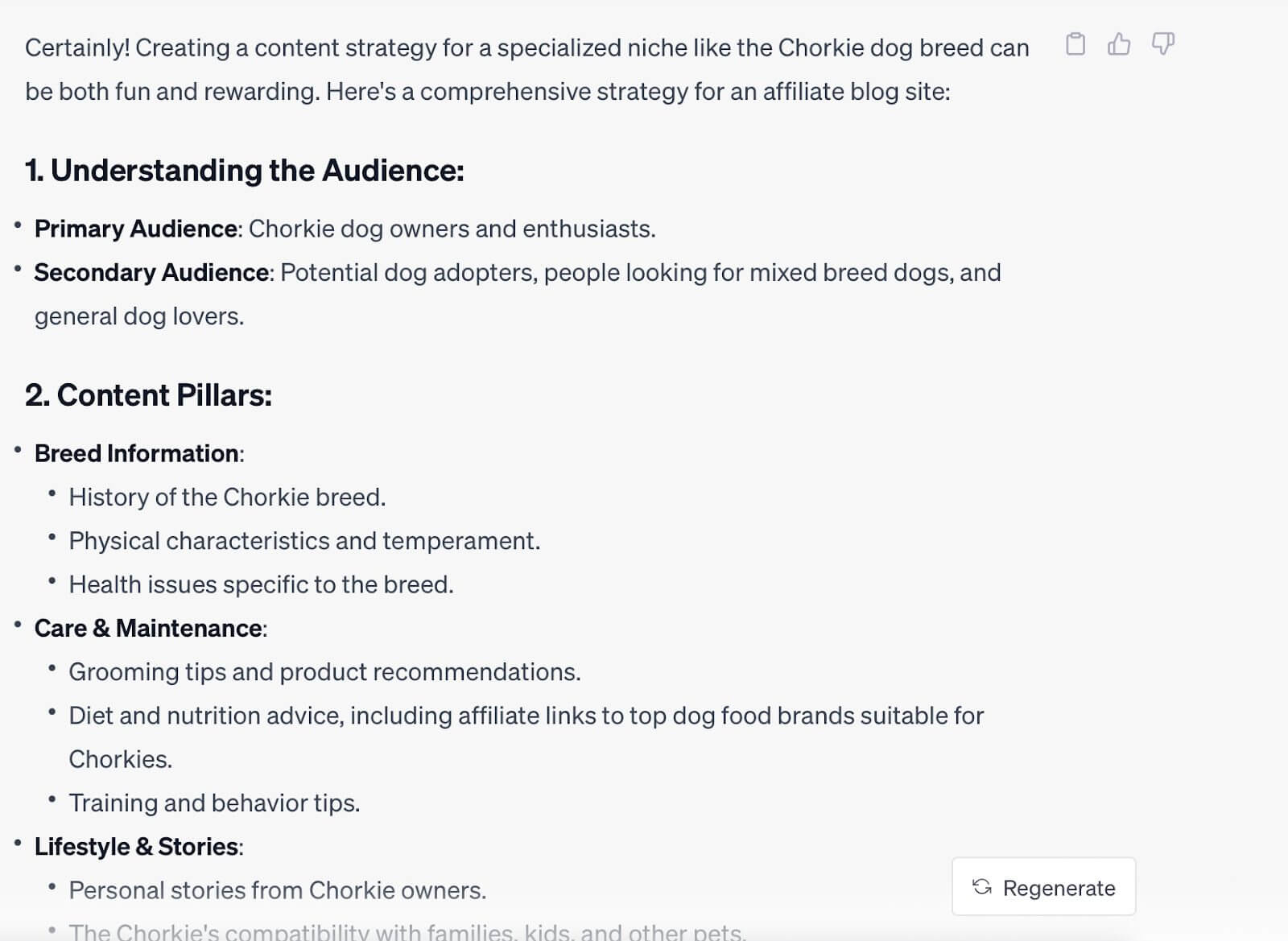Click "Health issues specific to the breed." line

pyautogui.click(x=262, y=584)
